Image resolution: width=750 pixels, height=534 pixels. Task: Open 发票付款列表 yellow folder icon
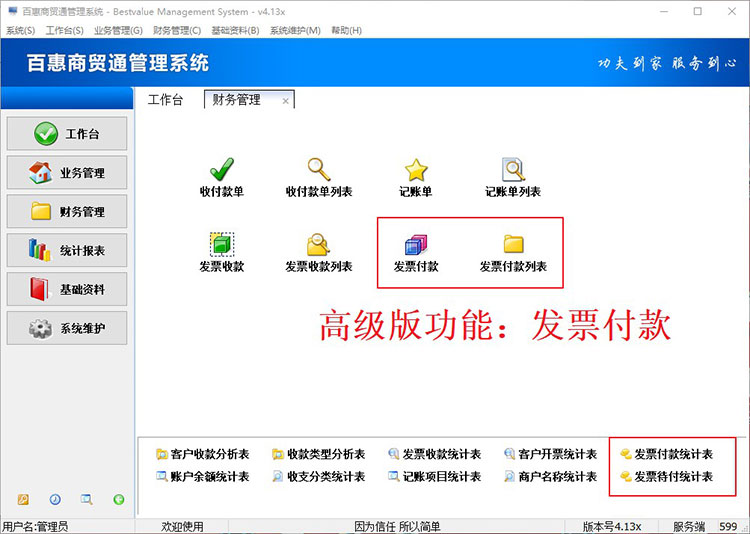(513, 244)
